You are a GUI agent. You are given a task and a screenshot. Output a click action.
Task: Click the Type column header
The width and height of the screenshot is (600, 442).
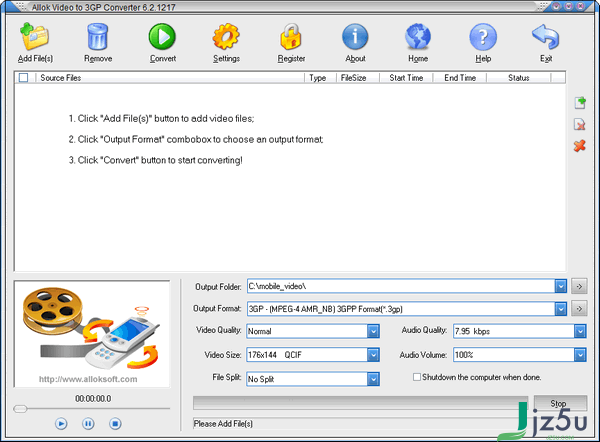320,78
